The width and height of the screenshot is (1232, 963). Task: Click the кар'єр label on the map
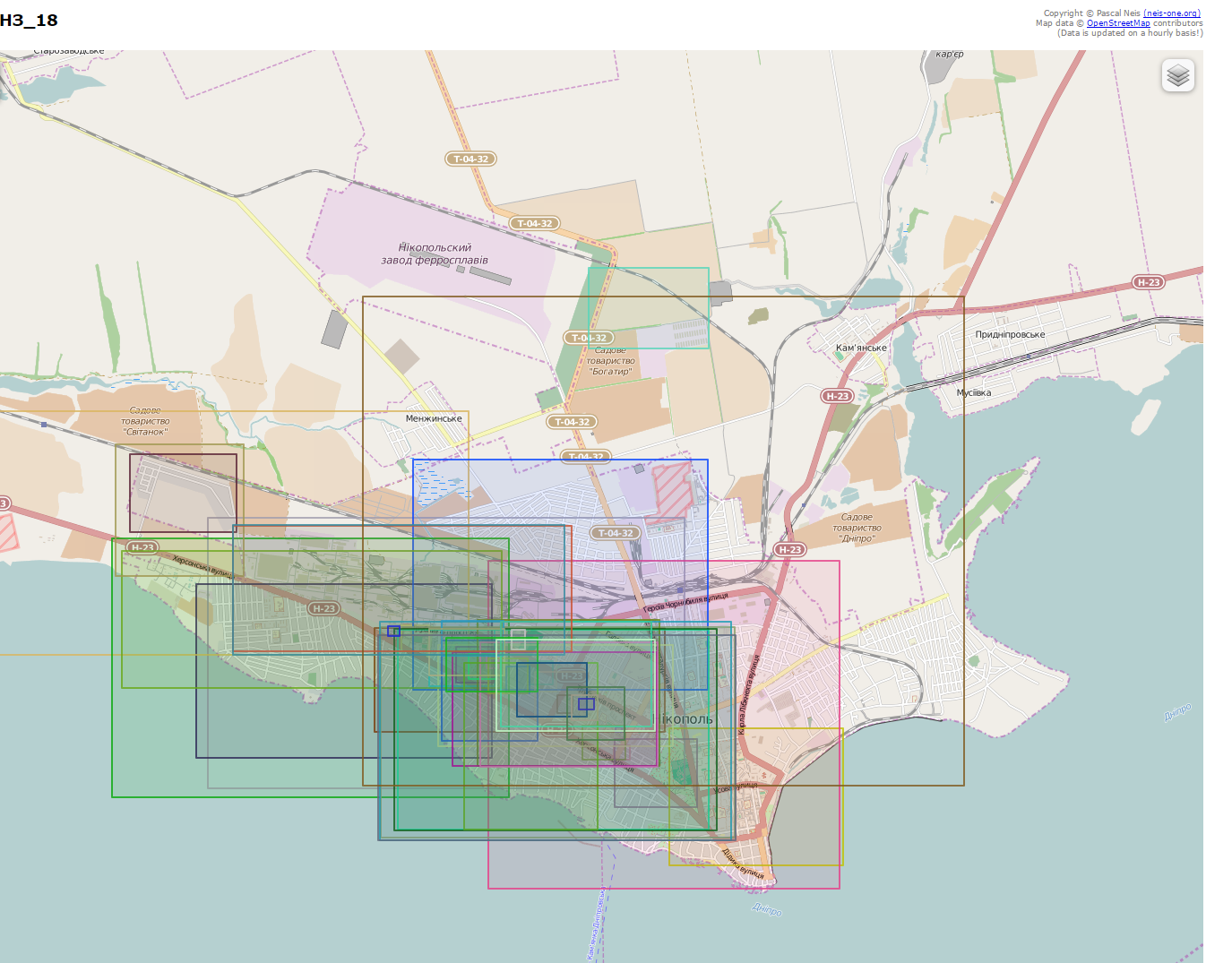(x=950, y=54)
